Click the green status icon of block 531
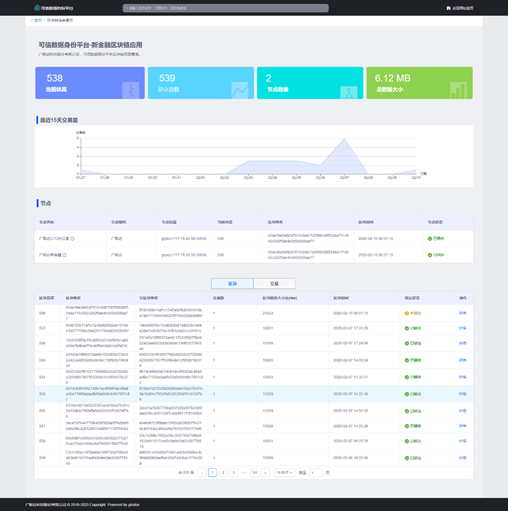 (407, 426)
